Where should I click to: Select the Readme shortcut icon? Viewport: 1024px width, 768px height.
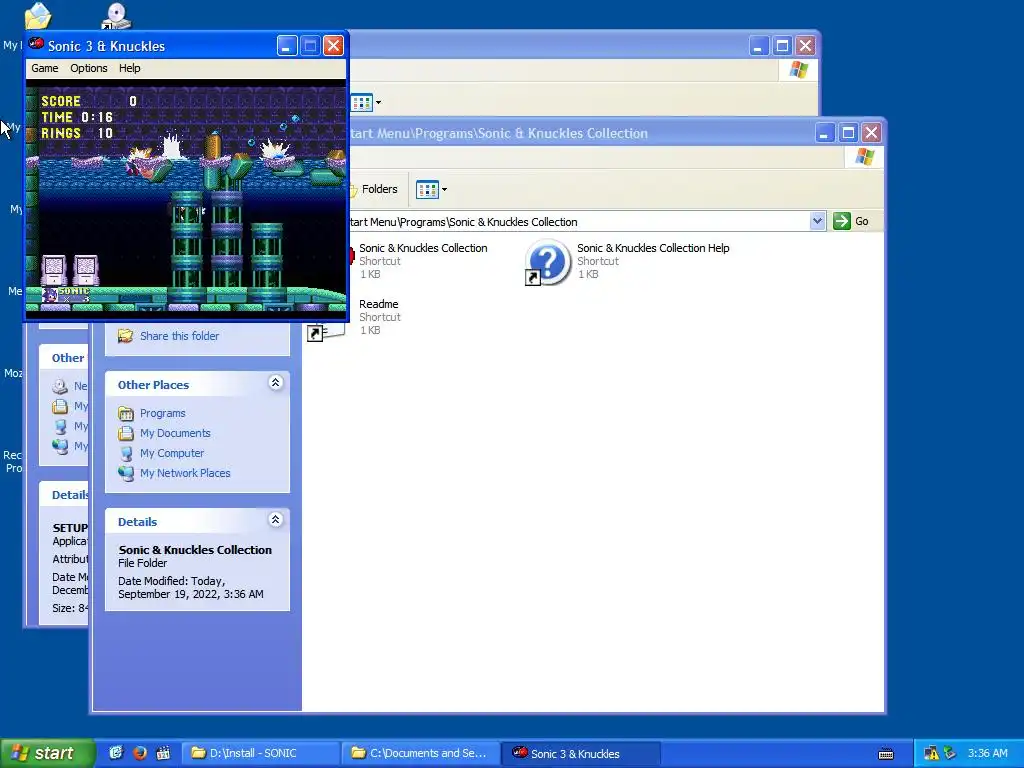[326, 332]
